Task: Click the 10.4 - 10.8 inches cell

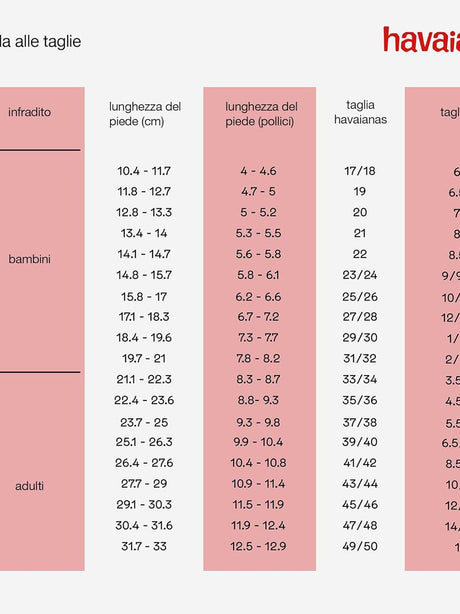Action: [x=258, y=463]
